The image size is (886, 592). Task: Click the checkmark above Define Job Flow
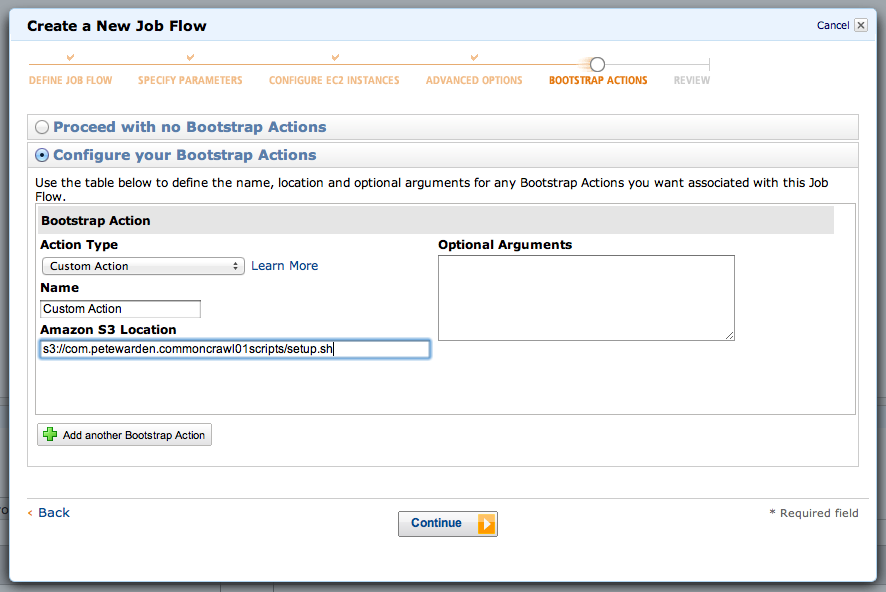pos(70,58)
